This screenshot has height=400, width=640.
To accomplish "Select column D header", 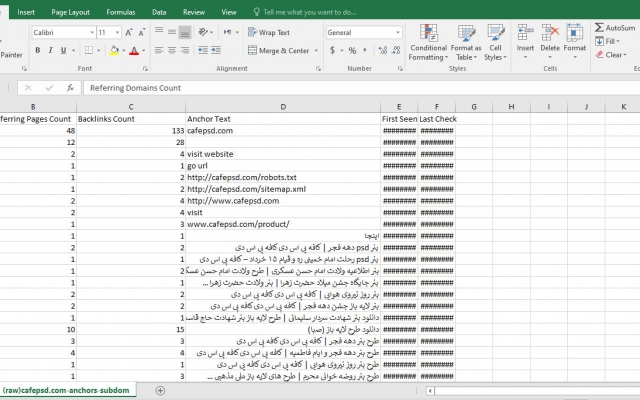I will tap(283, 107).
